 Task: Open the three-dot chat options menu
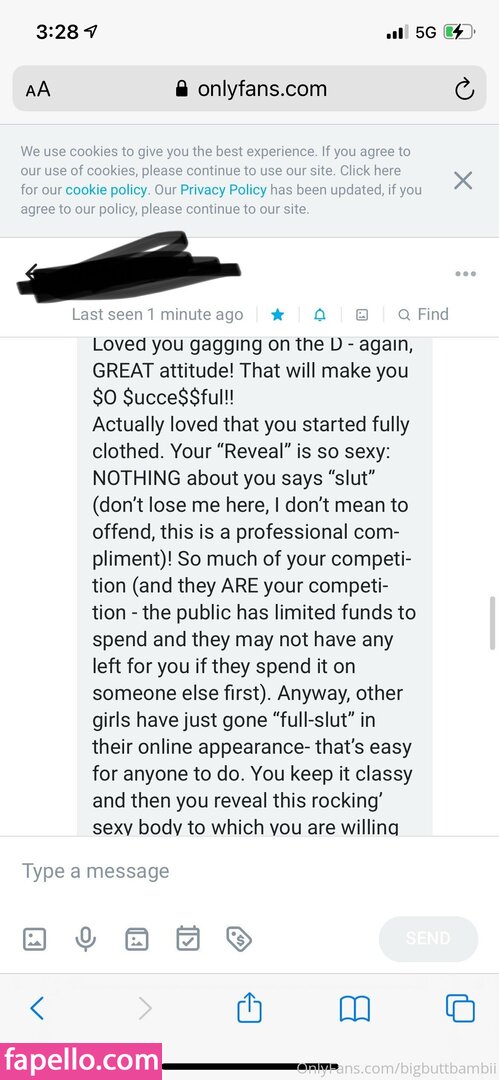[x=465, y=274]
